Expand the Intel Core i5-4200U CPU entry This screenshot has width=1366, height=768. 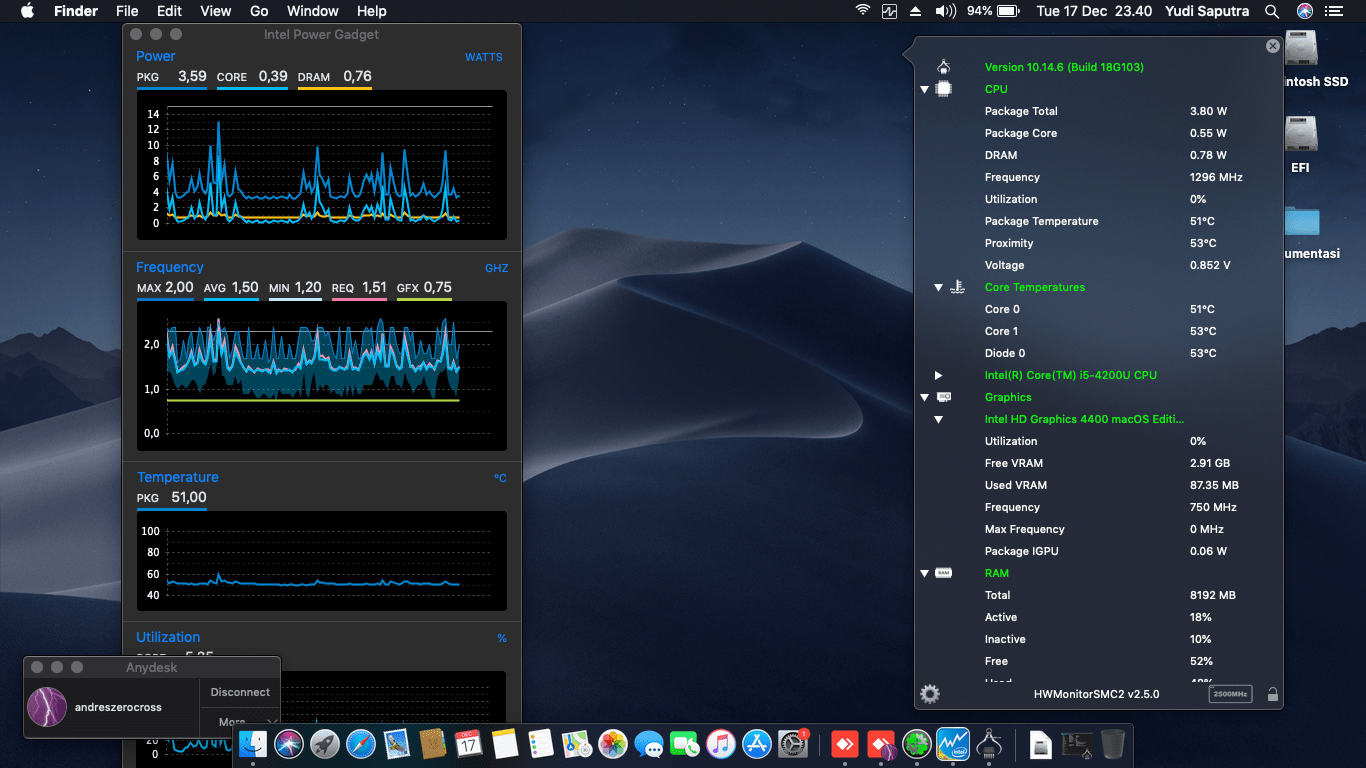coord(938,375)
